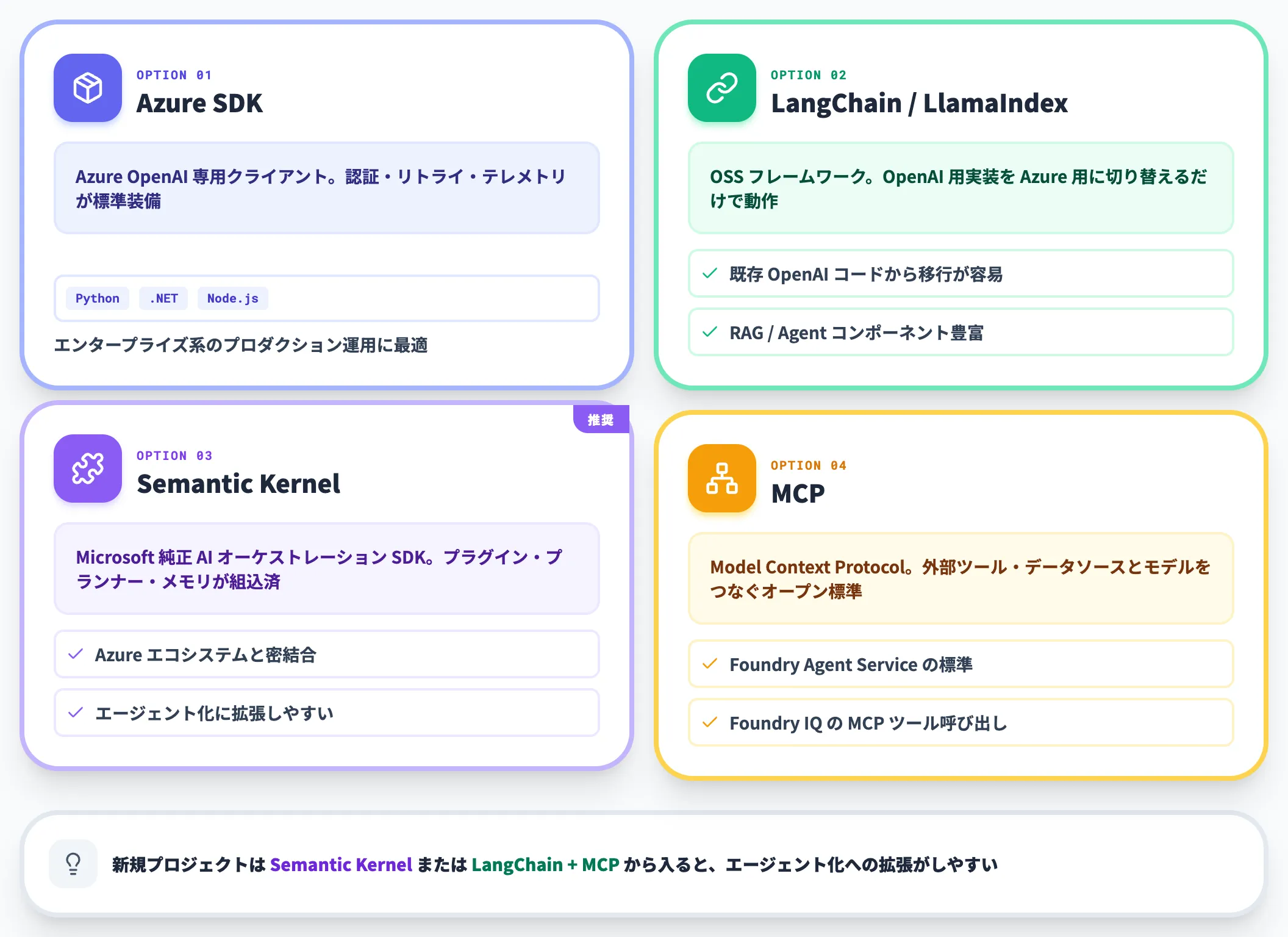Select the Node.js tag
The width and height of the screenshot is (1288, 937).
(233, 298)
